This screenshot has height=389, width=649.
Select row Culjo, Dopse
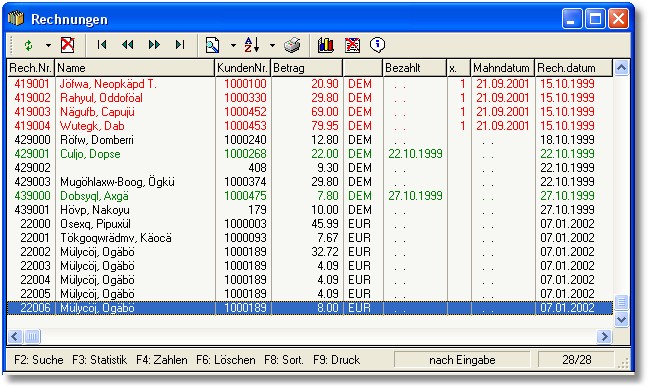point(310,154)
